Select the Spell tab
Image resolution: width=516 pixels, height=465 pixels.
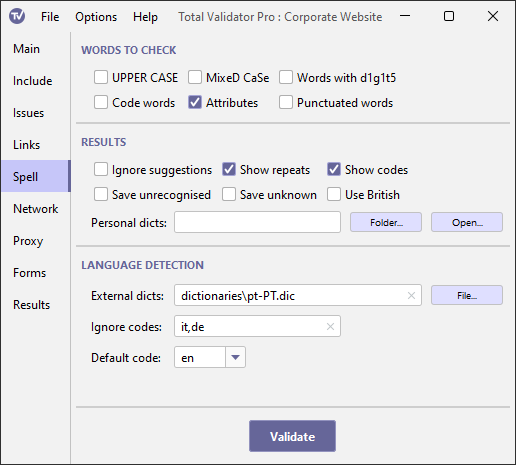point(36,176)
